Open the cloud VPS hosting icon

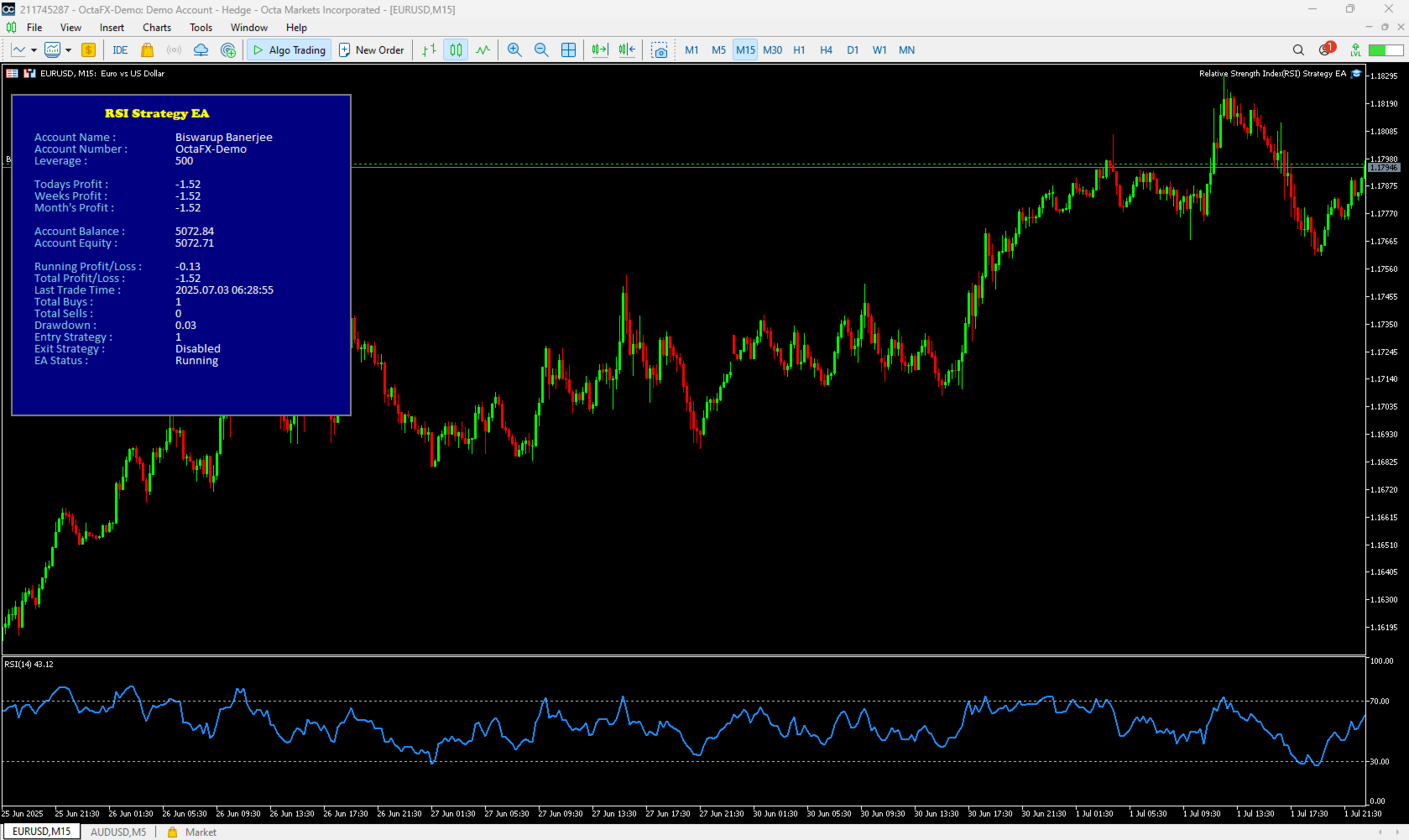[x=201, y=50]
